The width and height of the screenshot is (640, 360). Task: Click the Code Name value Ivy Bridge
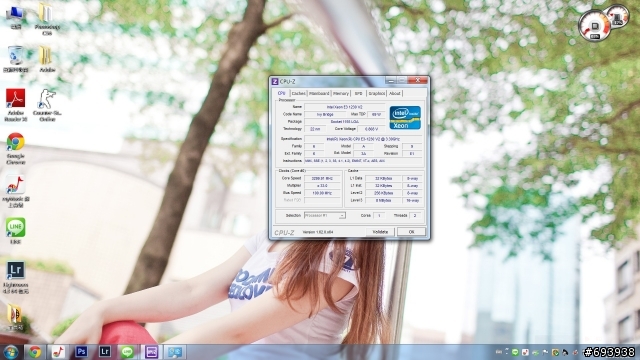point(325,114)
